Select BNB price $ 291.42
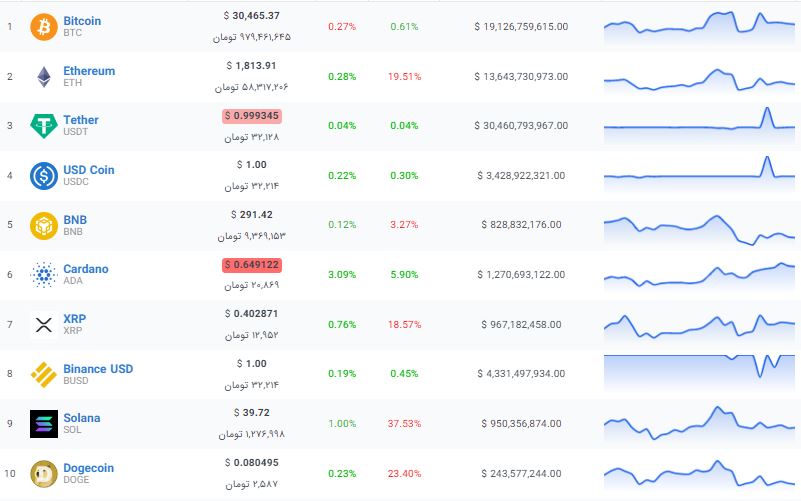Screen dimensions: 801x501 click(251, 215)
